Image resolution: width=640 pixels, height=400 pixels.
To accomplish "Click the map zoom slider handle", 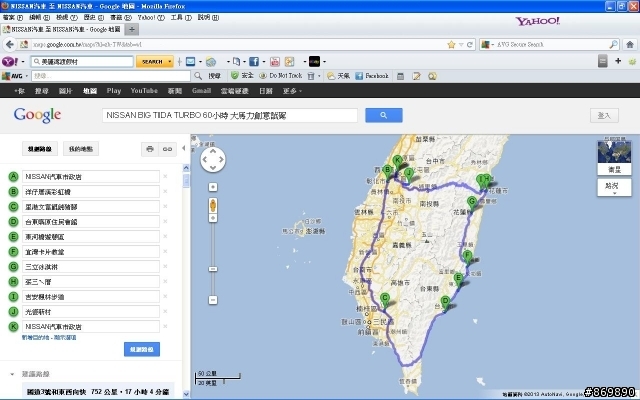I will [x=213, y=269].
